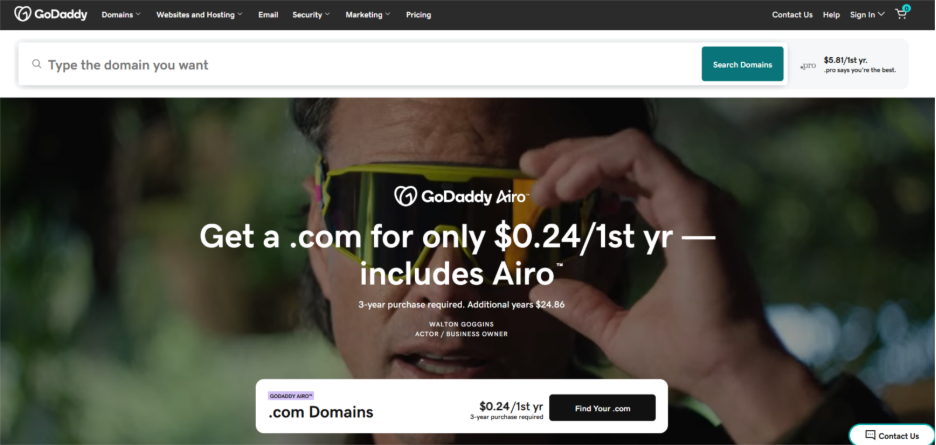Click the magnifier icon in search bar
The width and height of the screenshot is (936, 445).
(37, 64)
